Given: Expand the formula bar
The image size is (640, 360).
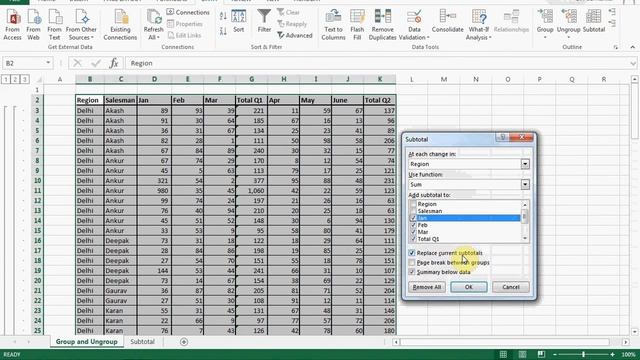Looking at the screenshot, I should tap(633, 63).
